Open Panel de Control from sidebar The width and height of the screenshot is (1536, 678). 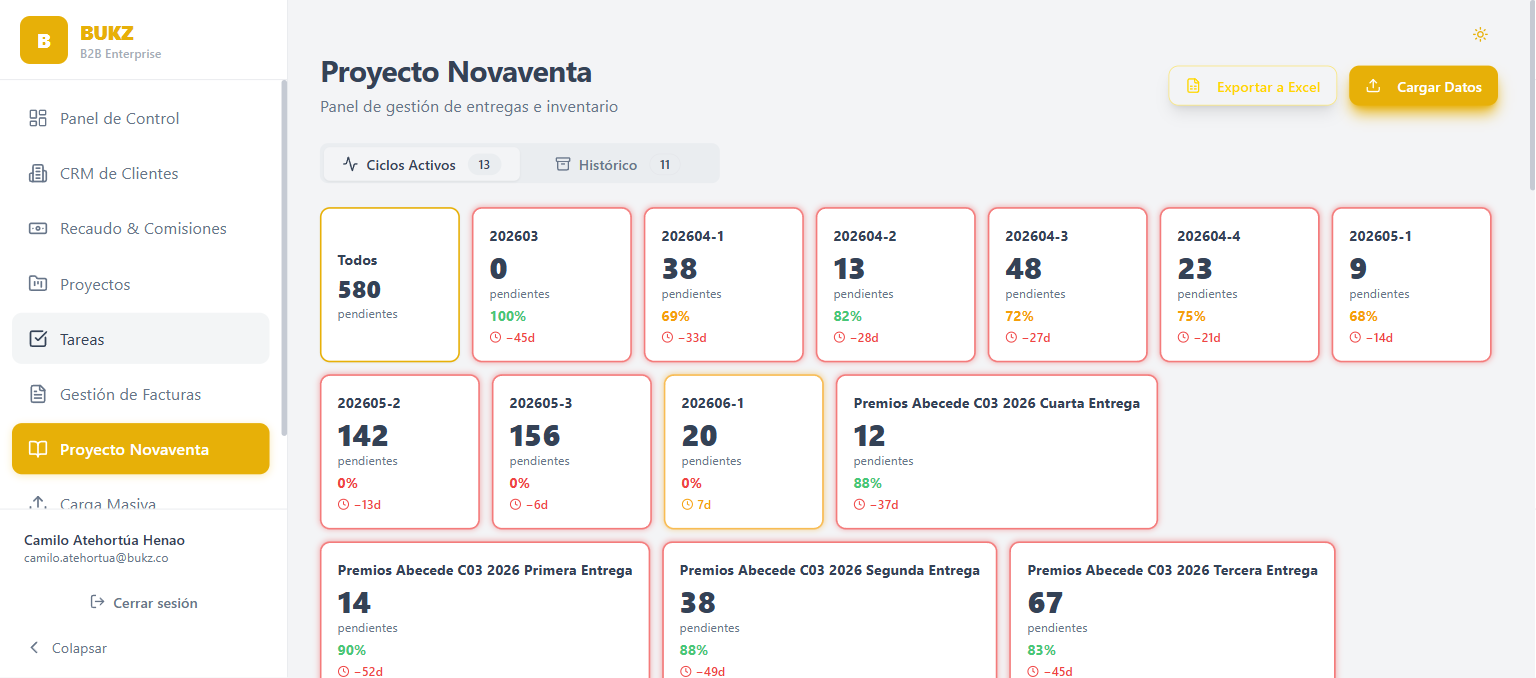click(141, 118)
